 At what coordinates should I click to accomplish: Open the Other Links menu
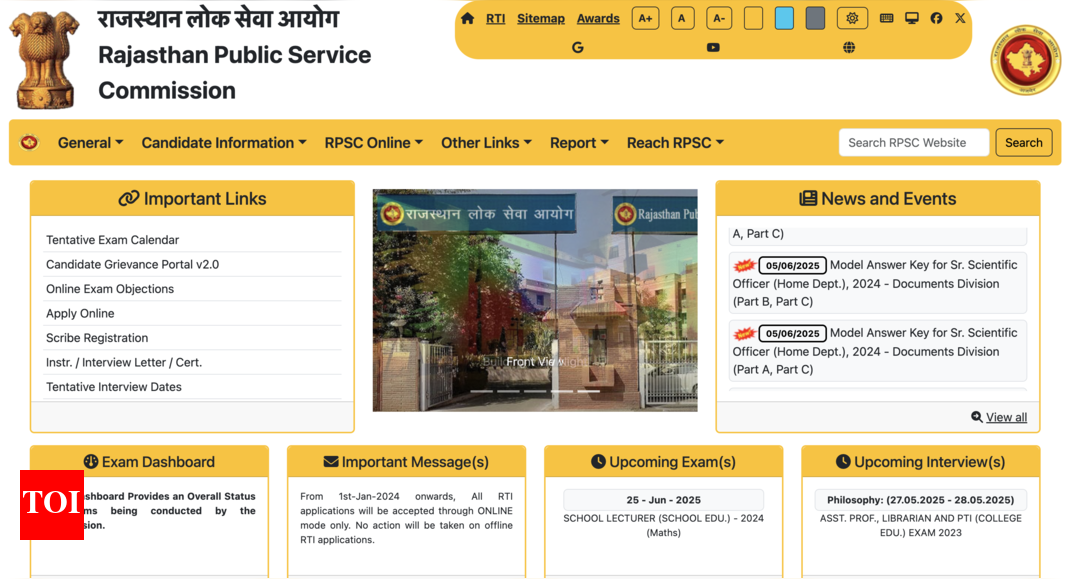(x=486, y=143)
